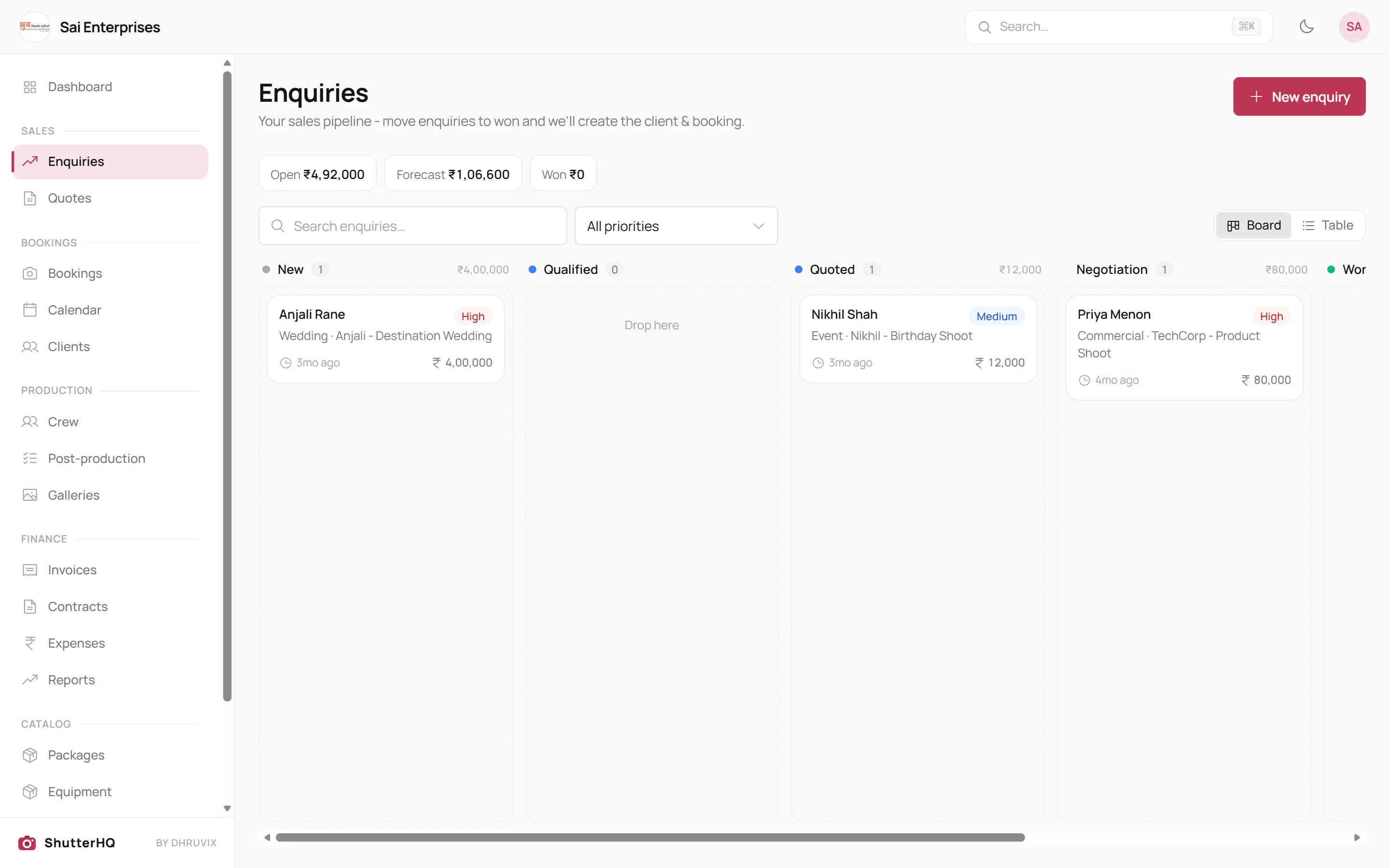Open the Anjali Rane enquiry card
This screenshot has width=1389, height=868.
[x=385, y=339]
